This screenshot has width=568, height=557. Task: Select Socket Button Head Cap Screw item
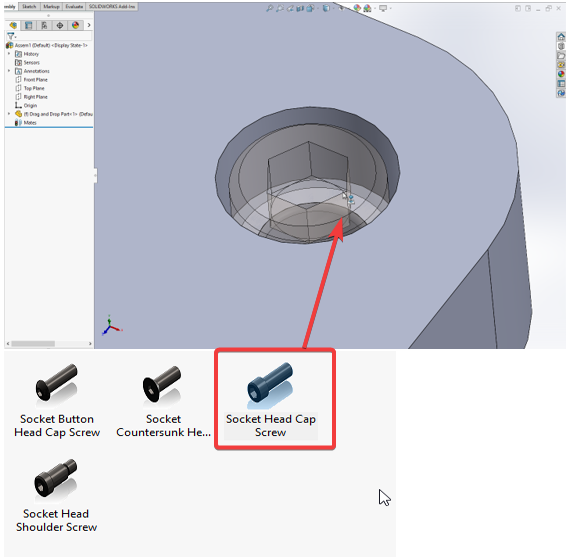57,401
